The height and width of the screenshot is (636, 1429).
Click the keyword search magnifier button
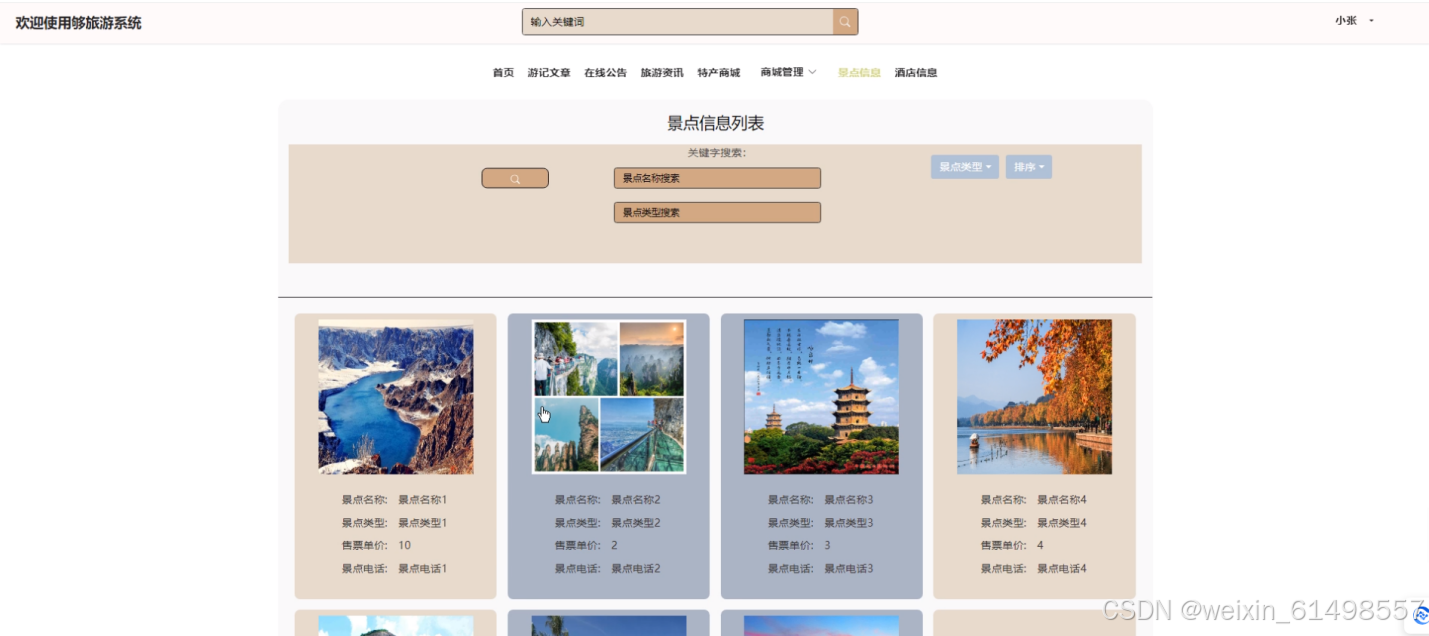(x=515, y=179)
